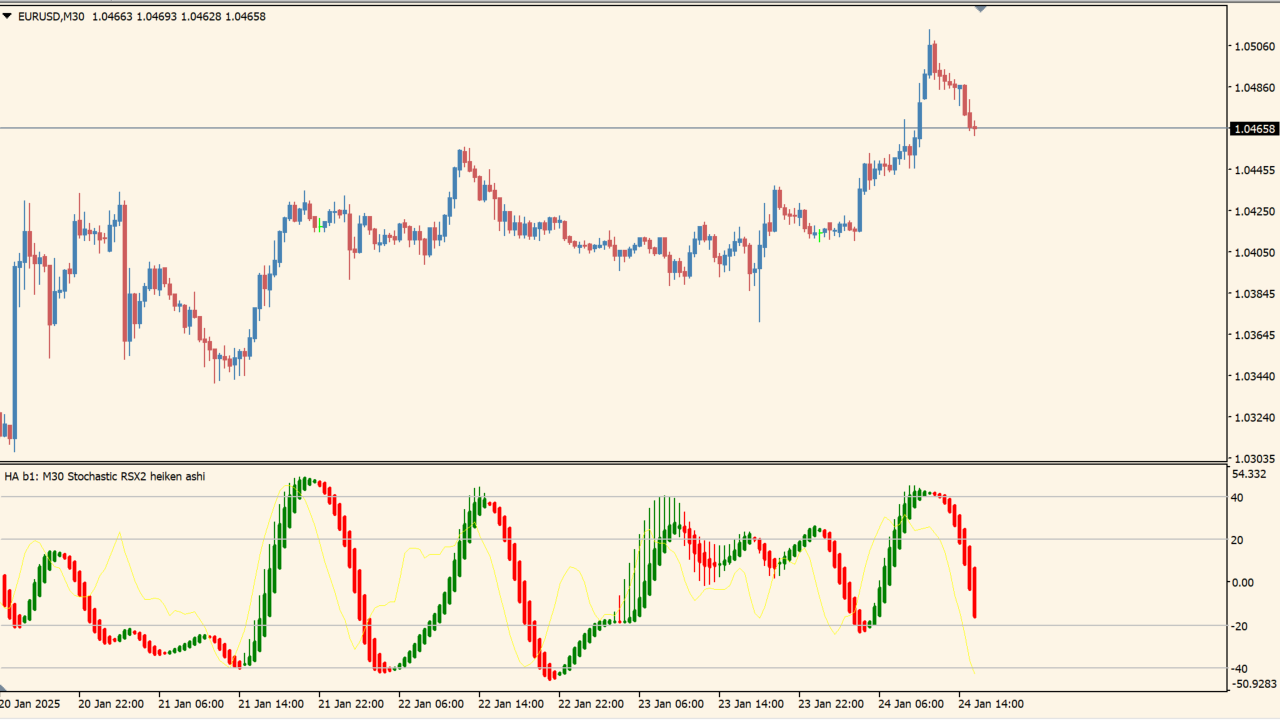
Task: Click the 20 Jan 2025 date label
Action: coord(30,704)
